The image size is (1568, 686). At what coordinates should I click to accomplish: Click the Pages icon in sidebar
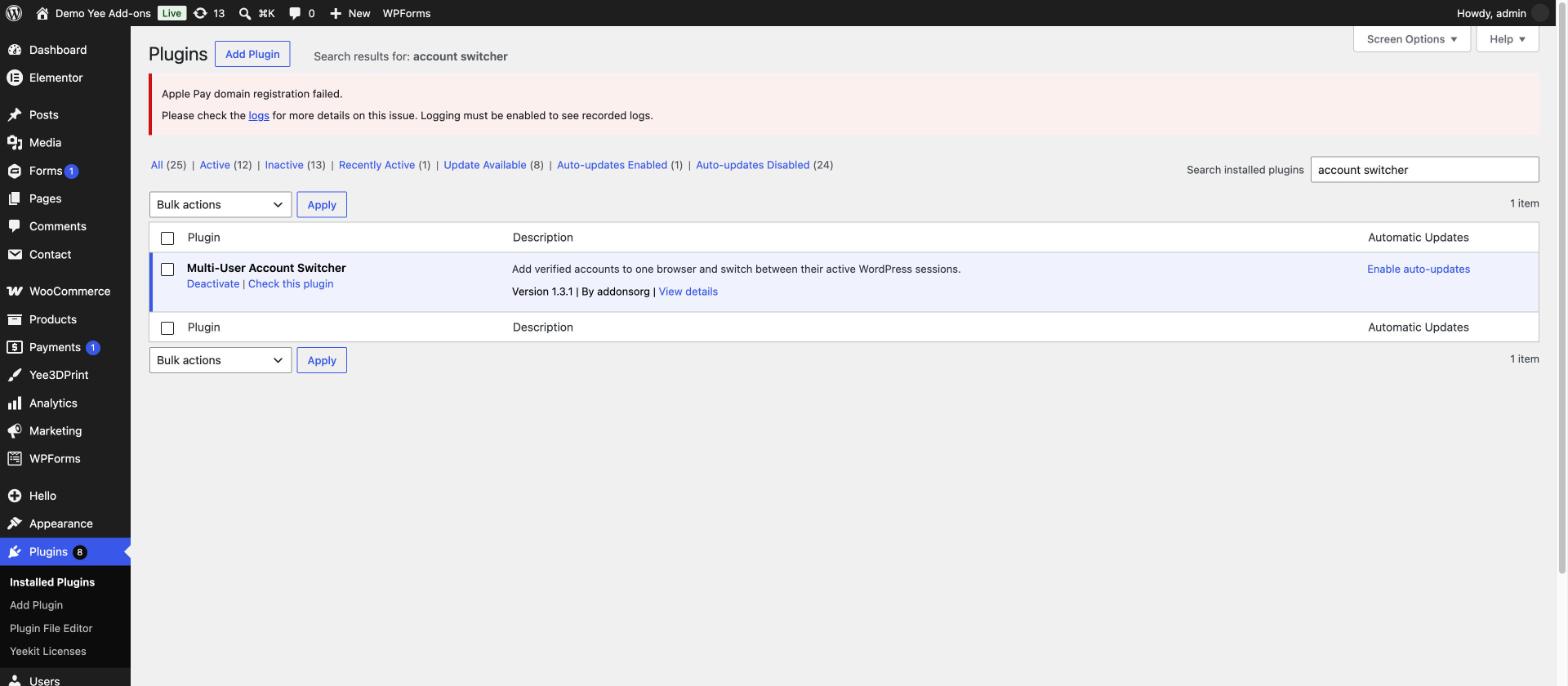pos(14,199)
